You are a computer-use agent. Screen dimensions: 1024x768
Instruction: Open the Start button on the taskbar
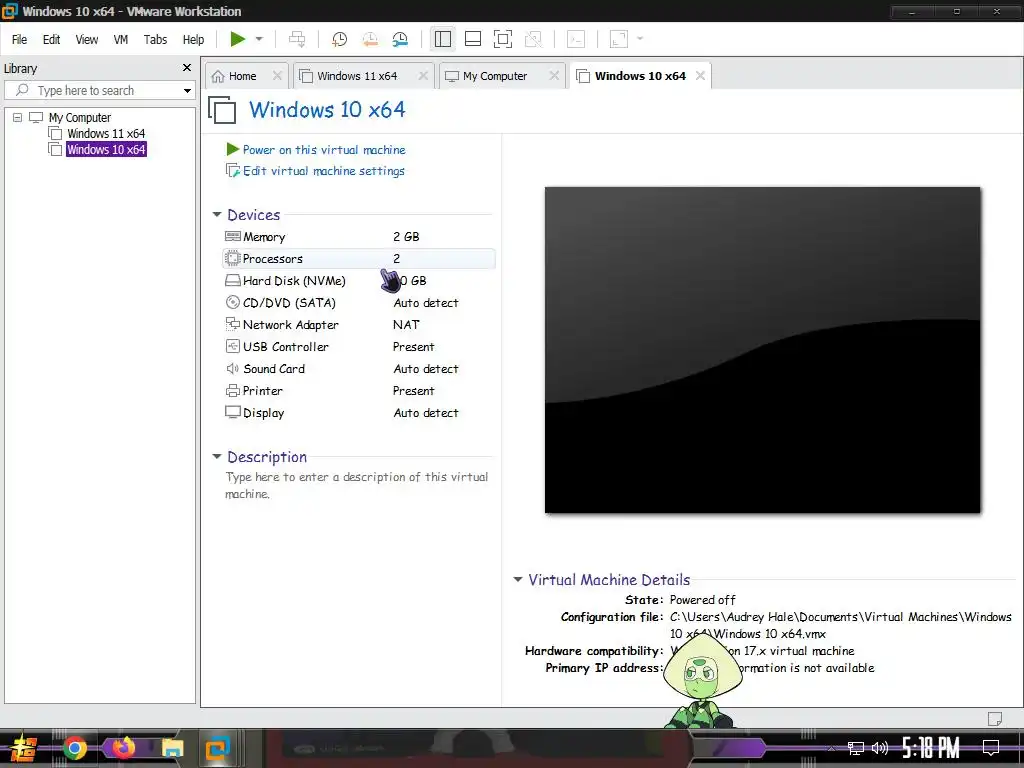pos(24,748)
